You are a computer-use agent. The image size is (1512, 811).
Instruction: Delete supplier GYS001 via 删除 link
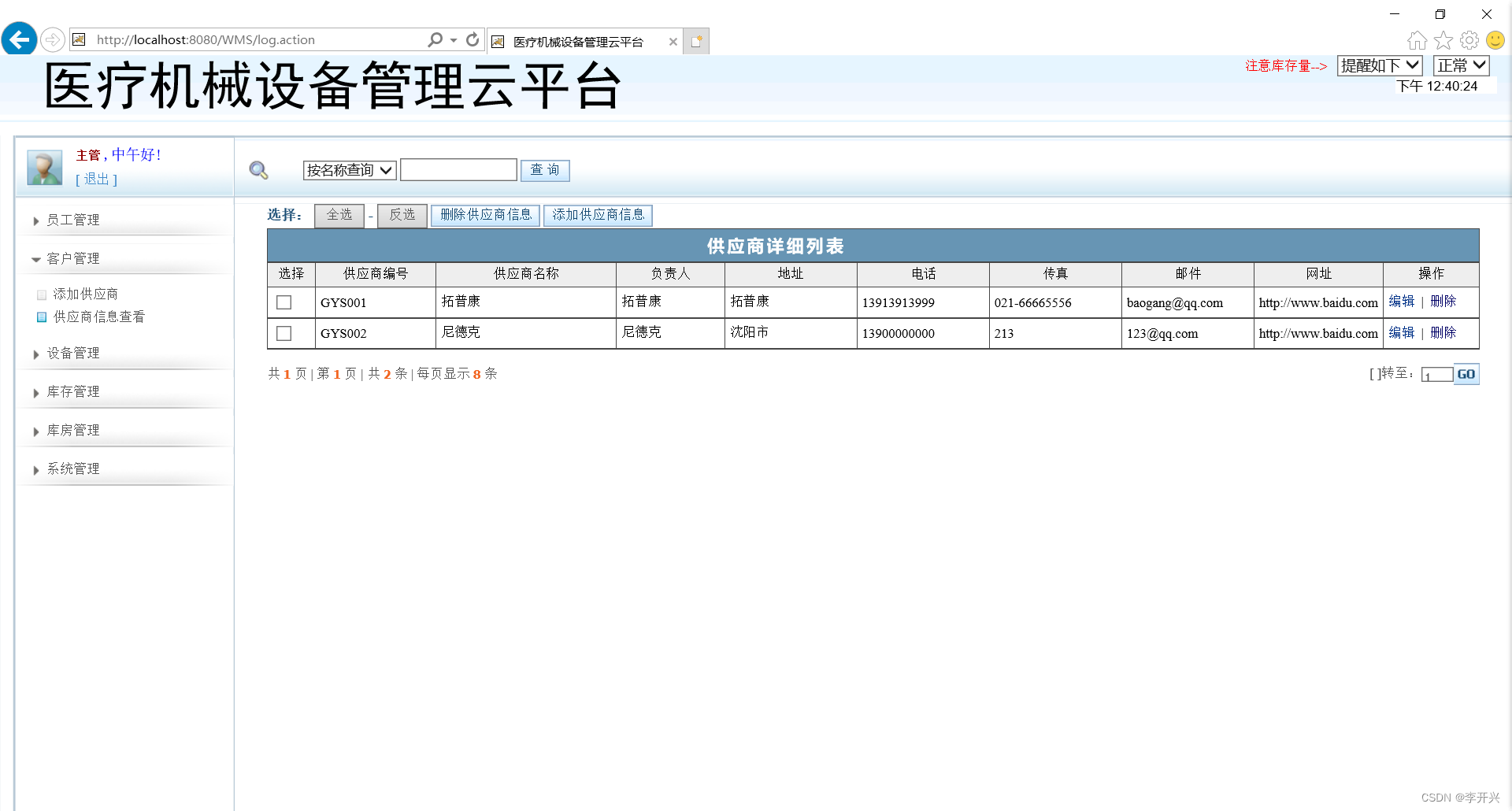pyautogui.click(x=1443, y=302)
